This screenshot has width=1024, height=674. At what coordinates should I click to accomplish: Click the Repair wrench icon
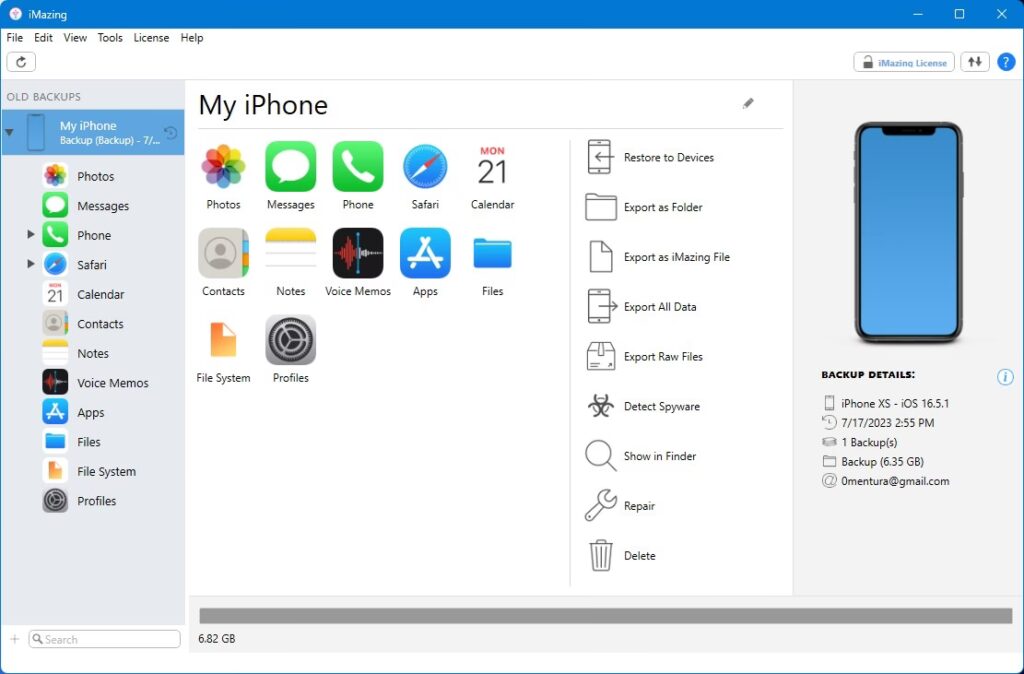[x=600, y=506]
